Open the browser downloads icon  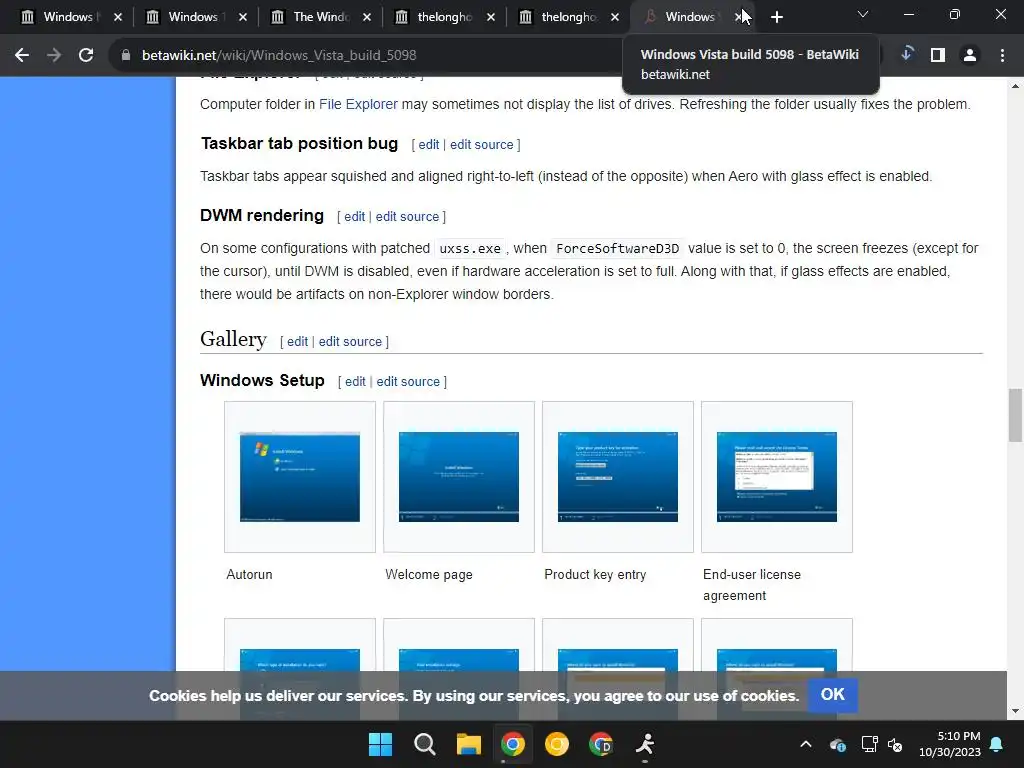(906, 54)
